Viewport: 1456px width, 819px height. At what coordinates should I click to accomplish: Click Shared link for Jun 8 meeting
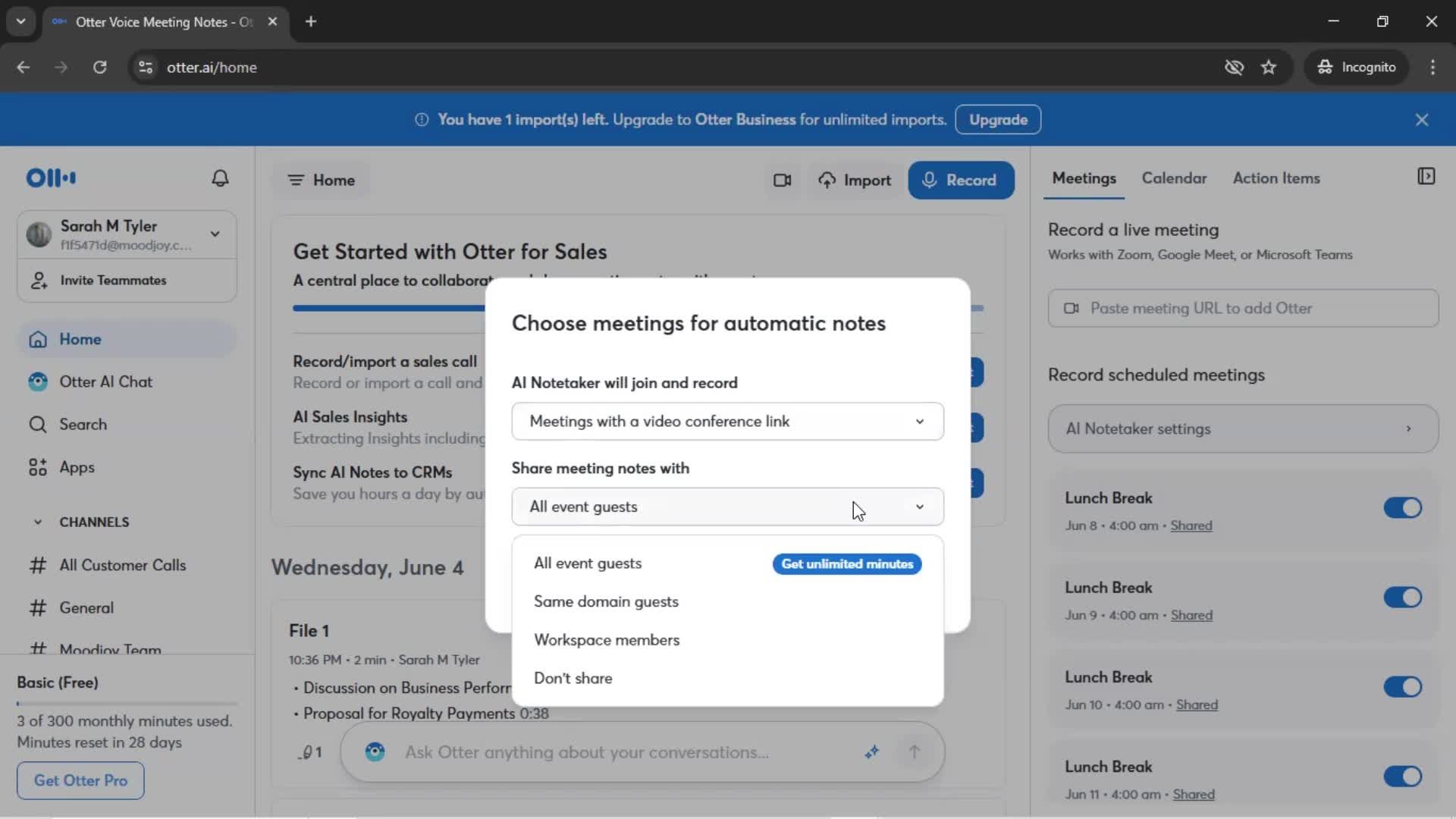tap(1191, 526)
